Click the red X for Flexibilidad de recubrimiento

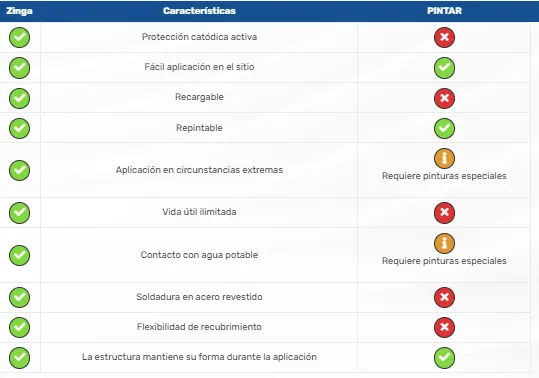click(444, 327)
